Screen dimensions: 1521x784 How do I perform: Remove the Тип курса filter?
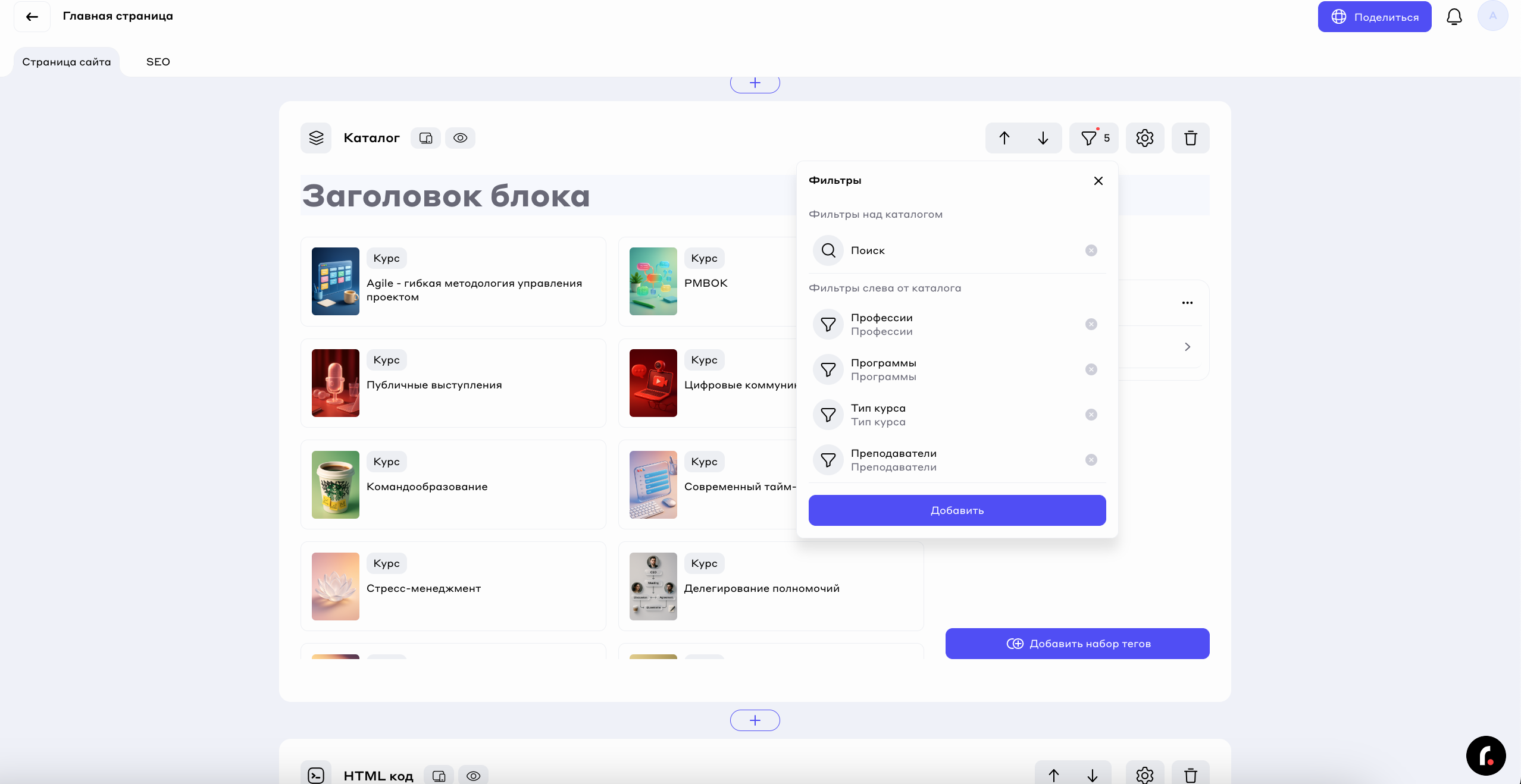tap(1091, 415)
